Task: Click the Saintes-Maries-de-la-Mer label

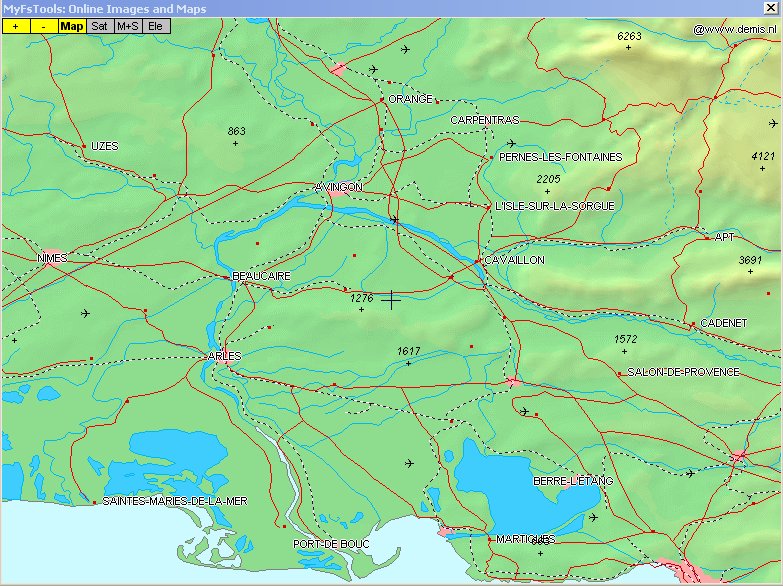Action: pos(174,501)
